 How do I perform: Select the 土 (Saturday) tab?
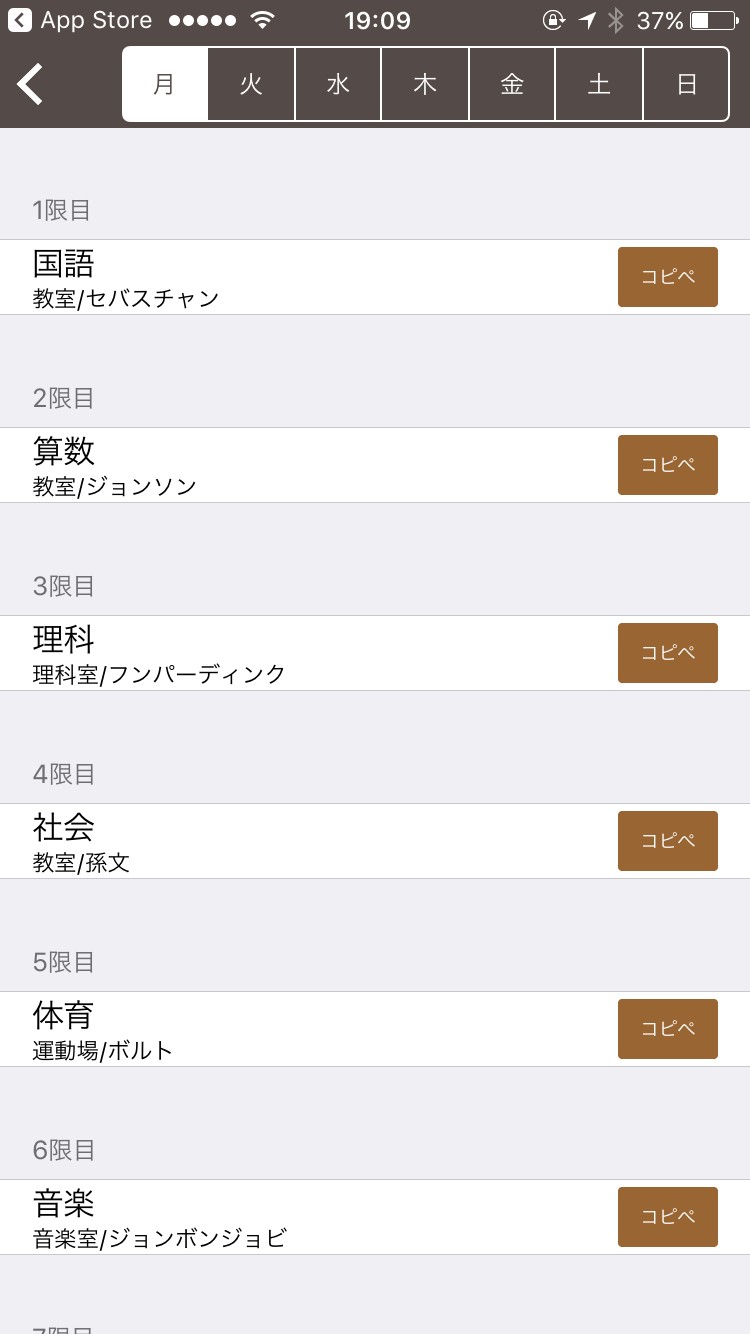(599, 84)
